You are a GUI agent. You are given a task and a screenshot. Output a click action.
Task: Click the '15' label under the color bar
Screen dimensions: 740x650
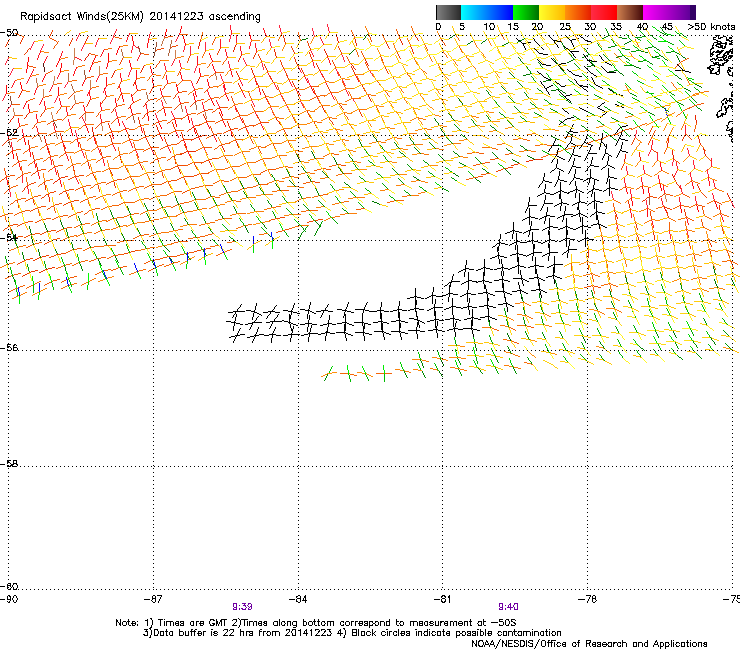pos(513,27)
